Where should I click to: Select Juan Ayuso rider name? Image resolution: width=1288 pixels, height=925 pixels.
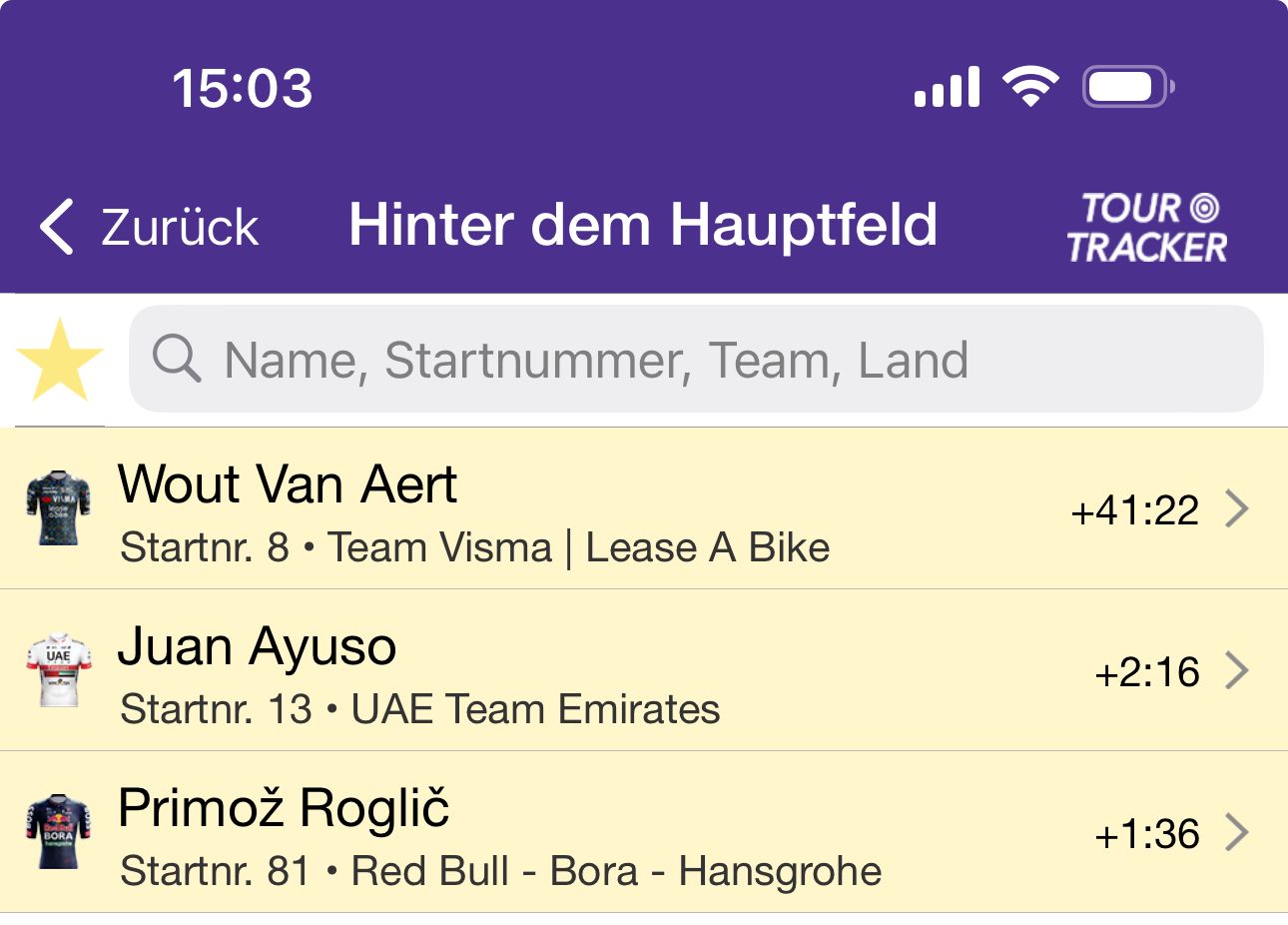tap(257, 646)
